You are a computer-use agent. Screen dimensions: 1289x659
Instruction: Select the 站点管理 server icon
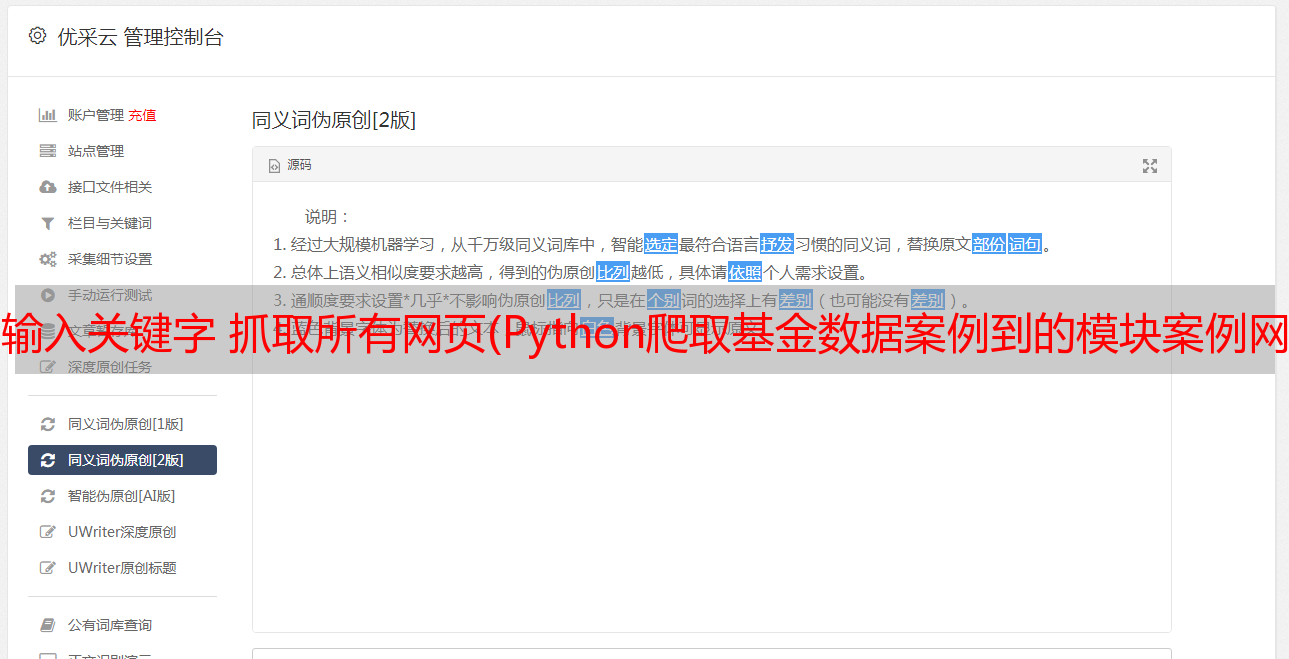point(47,151)
